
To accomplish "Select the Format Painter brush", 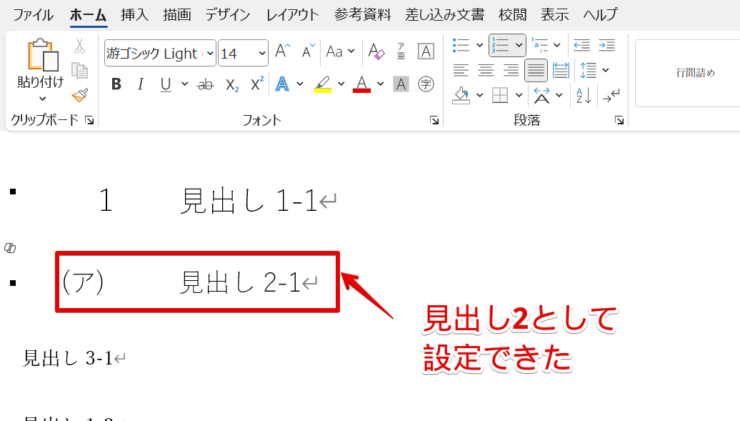I will pyautogui.click(x=80, y=95).
